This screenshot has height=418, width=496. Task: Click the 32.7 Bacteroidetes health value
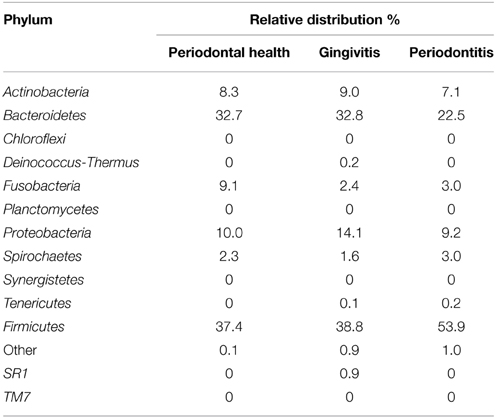click(x=229, y=115)
